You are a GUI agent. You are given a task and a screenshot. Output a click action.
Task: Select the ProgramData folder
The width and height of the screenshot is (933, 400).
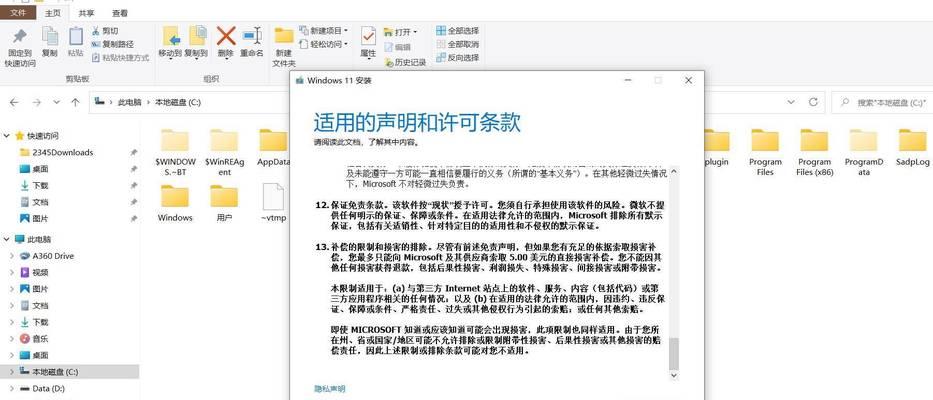(864, 152)
